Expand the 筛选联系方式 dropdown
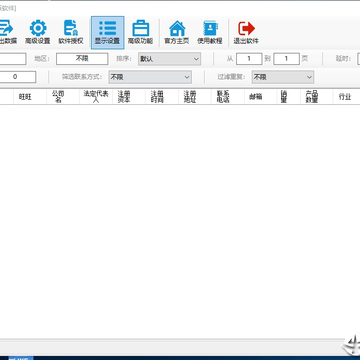Image resolution: width=360 pixels, height=360 pixels. [150, 77]
